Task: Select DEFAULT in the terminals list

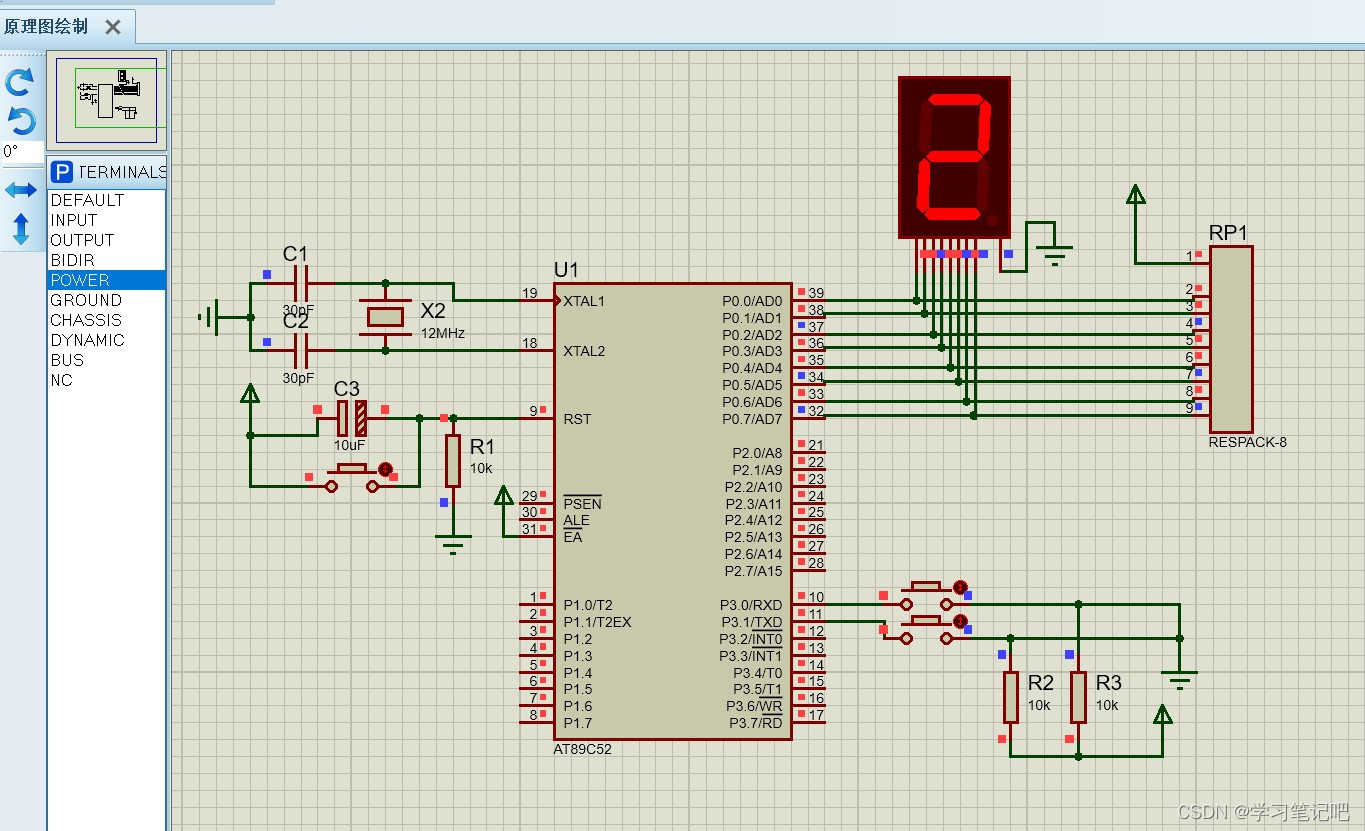Action: point(106,200)
